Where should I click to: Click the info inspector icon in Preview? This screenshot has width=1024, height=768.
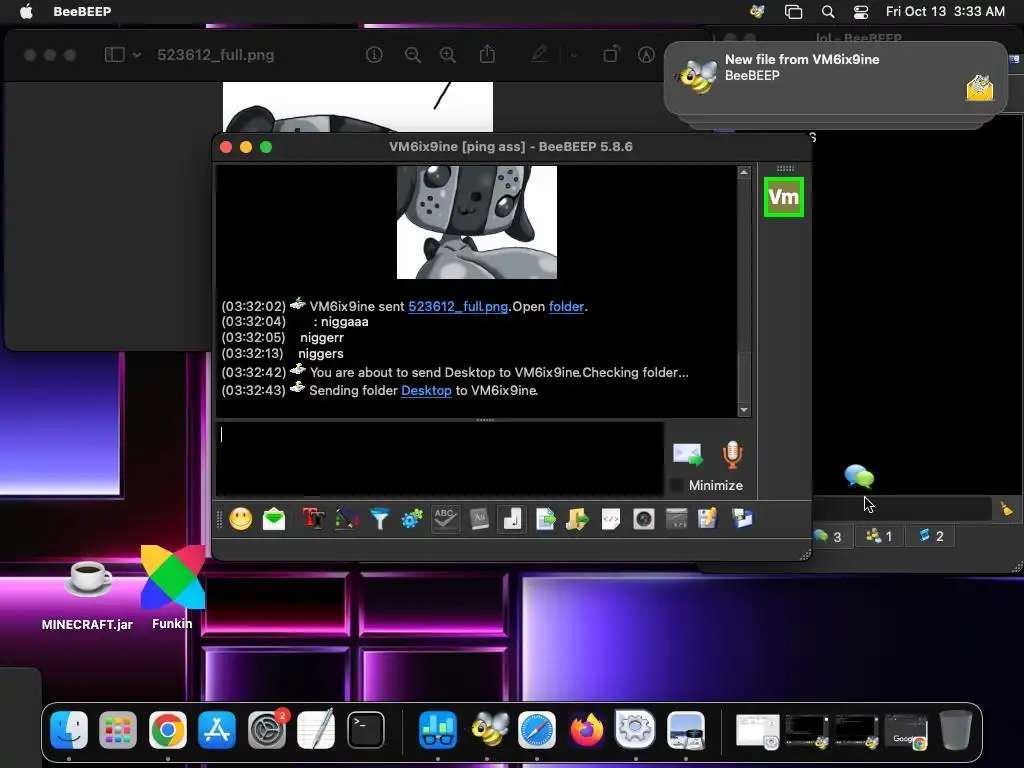pos(374,55)
